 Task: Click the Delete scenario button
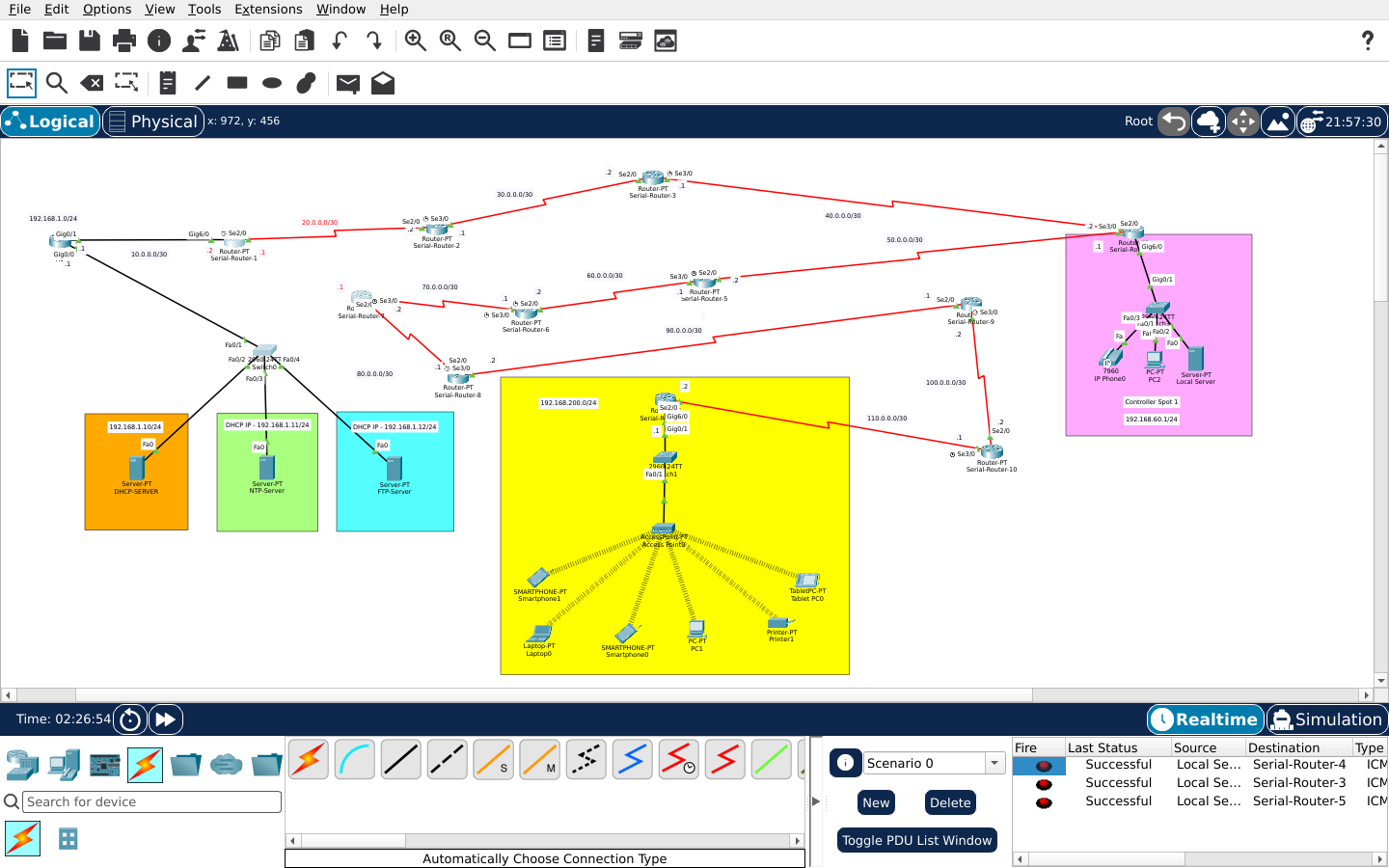[x=950, y=802]
